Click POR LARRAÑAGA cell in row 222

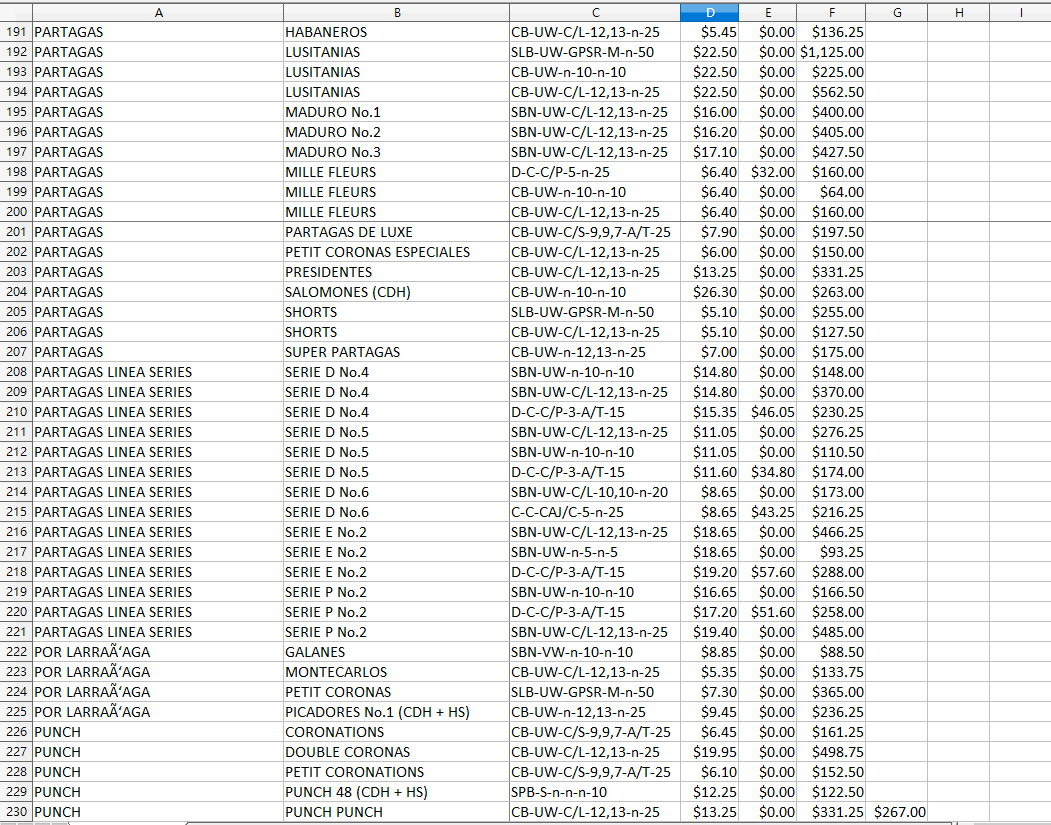(x=158, y=651)
